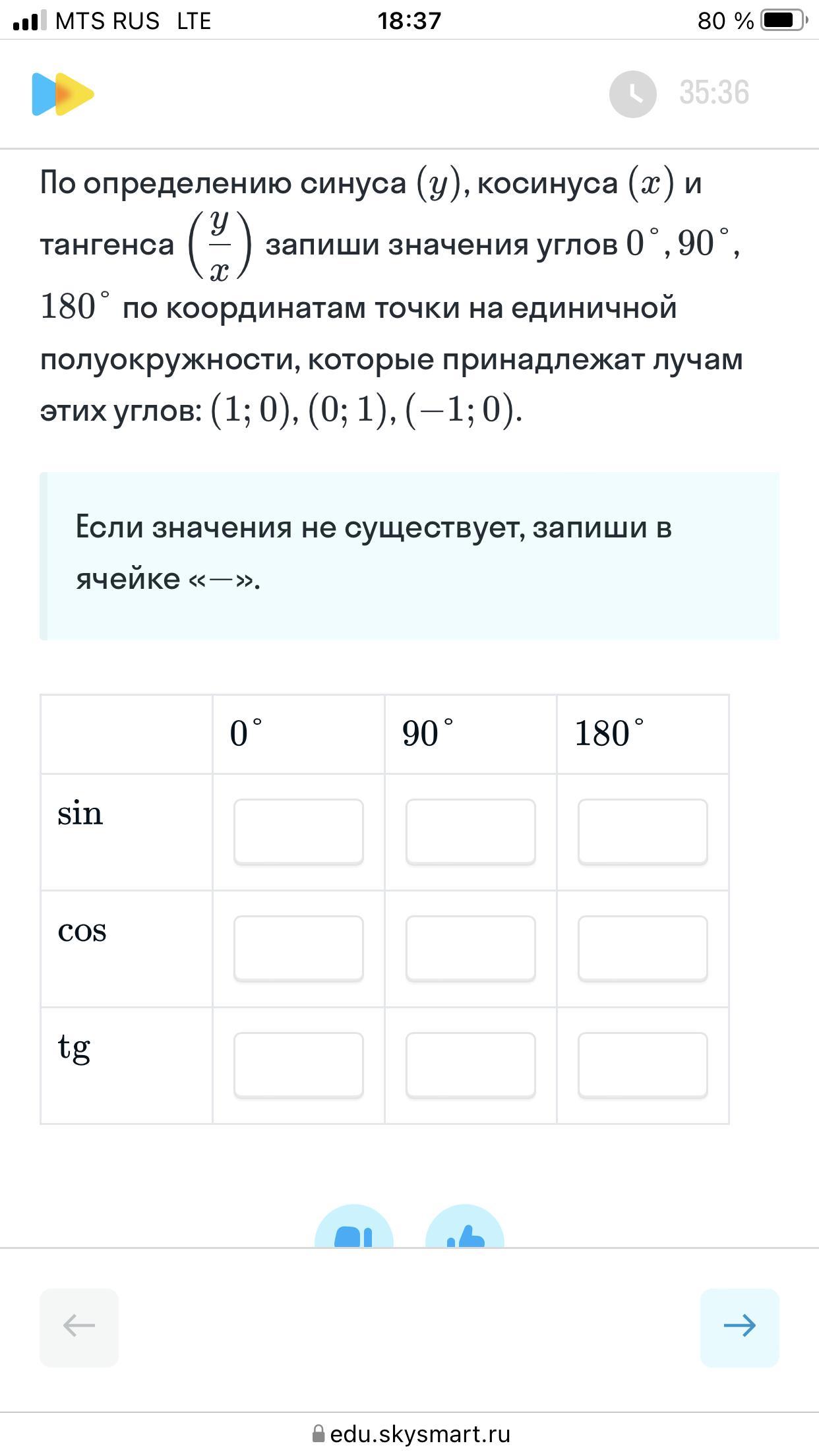Tap the lock icon near site address

coord(318,1434)
